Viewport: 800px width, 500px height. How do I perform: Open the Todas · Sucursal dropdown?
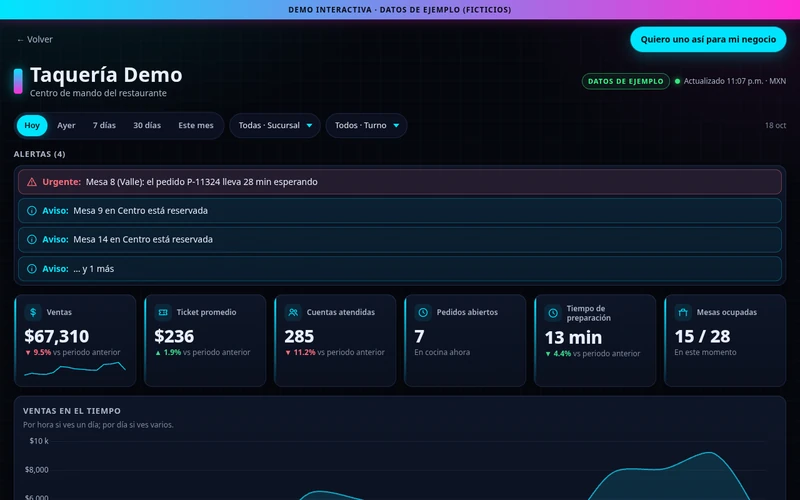275,126
